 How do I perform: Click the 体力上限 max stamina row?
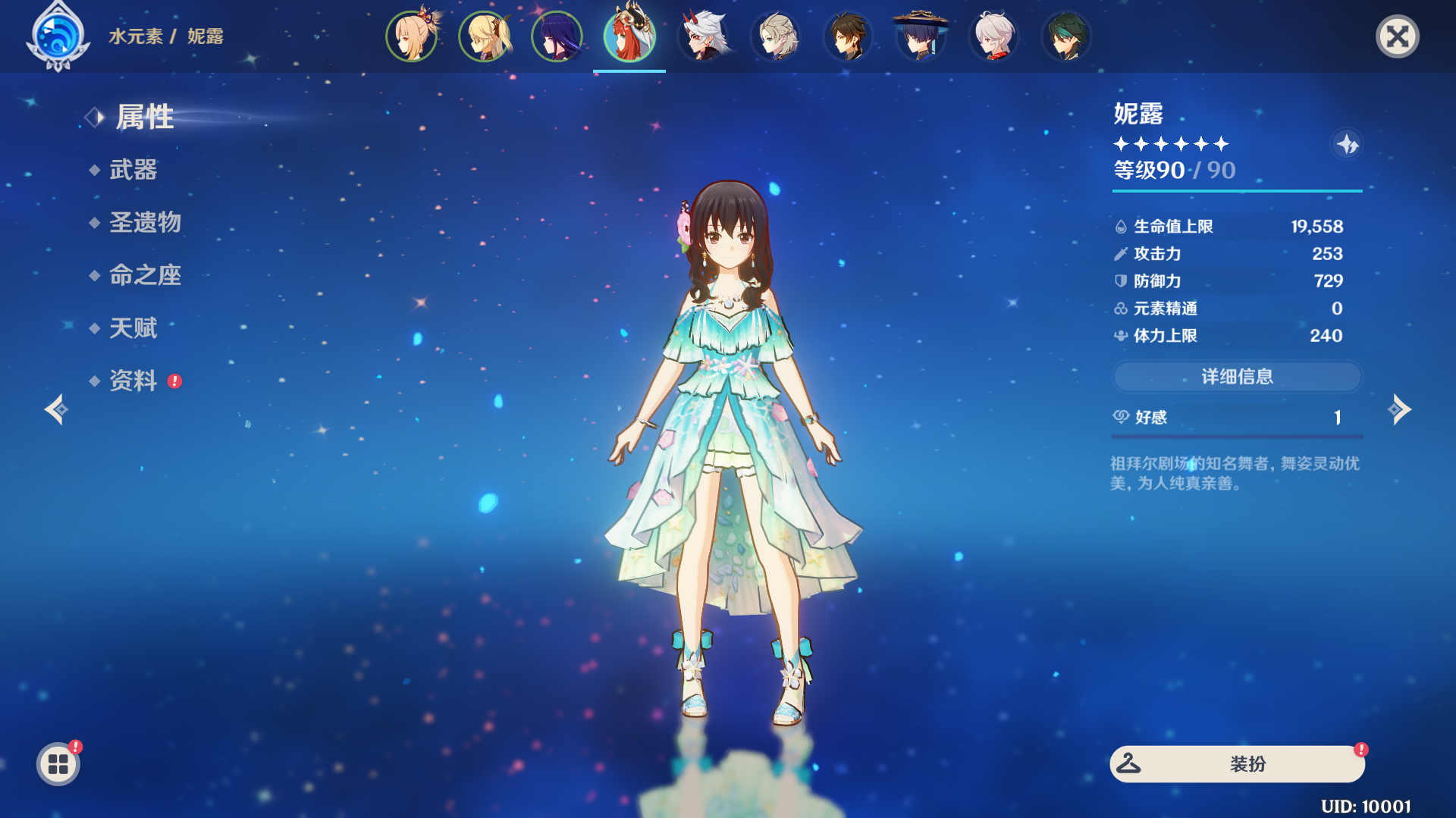[1228, 336]
